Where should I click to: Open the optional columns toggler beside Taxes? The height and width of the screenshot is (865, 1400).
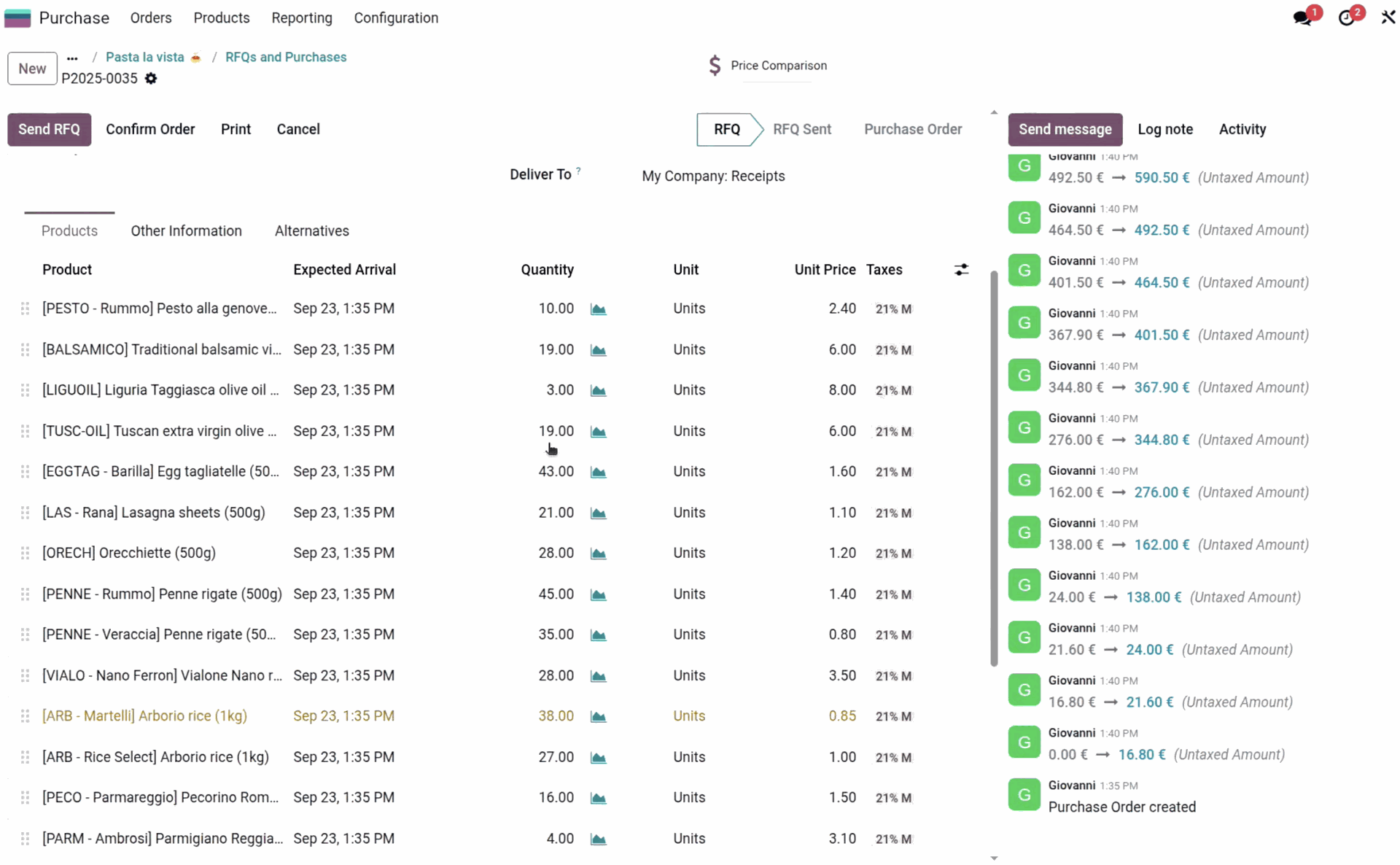point(961,269)
